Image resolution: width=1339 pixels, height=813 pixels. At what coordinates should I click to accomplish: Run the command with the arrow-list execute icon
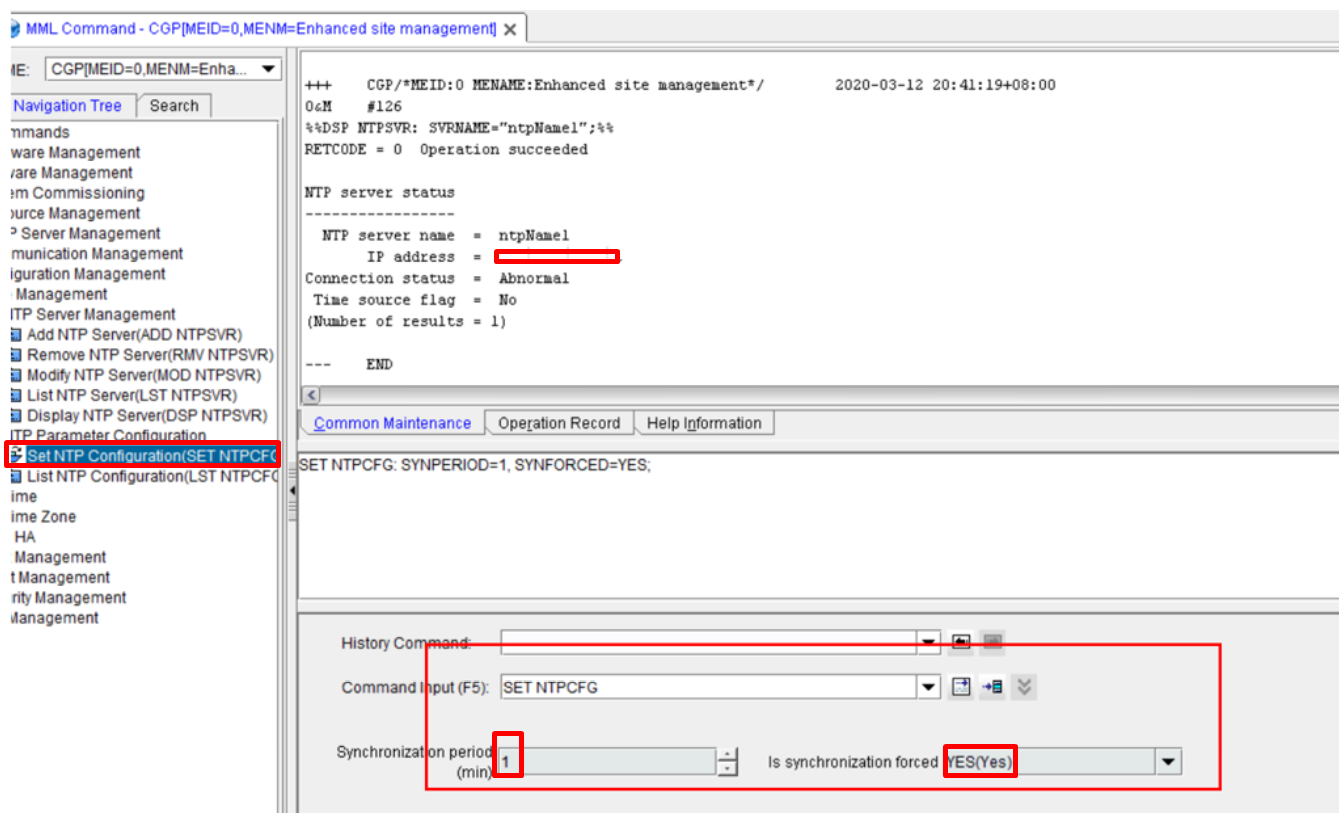(x=992, y=687)
